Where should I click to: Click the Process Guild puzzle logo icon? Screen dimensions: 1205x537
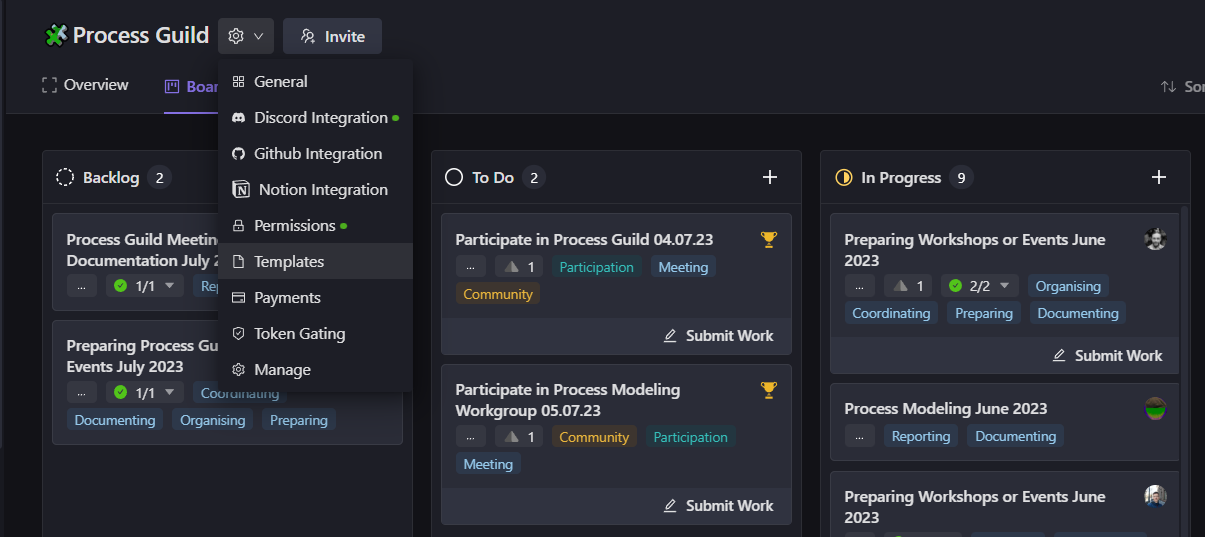(x=56, y=36)
